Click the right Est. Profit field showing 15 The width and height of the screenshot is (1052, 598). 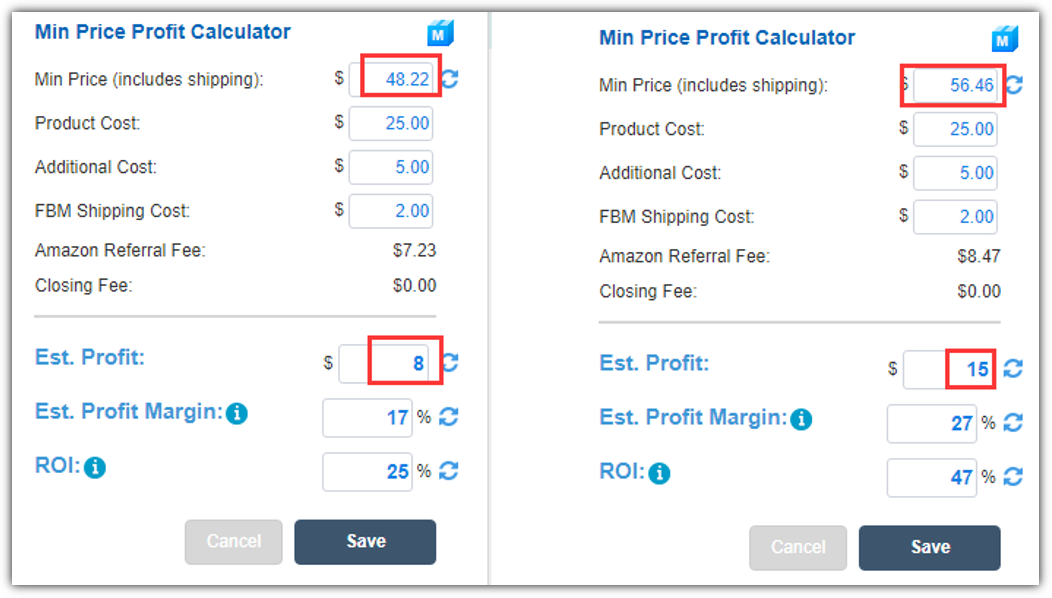[949, 369]
